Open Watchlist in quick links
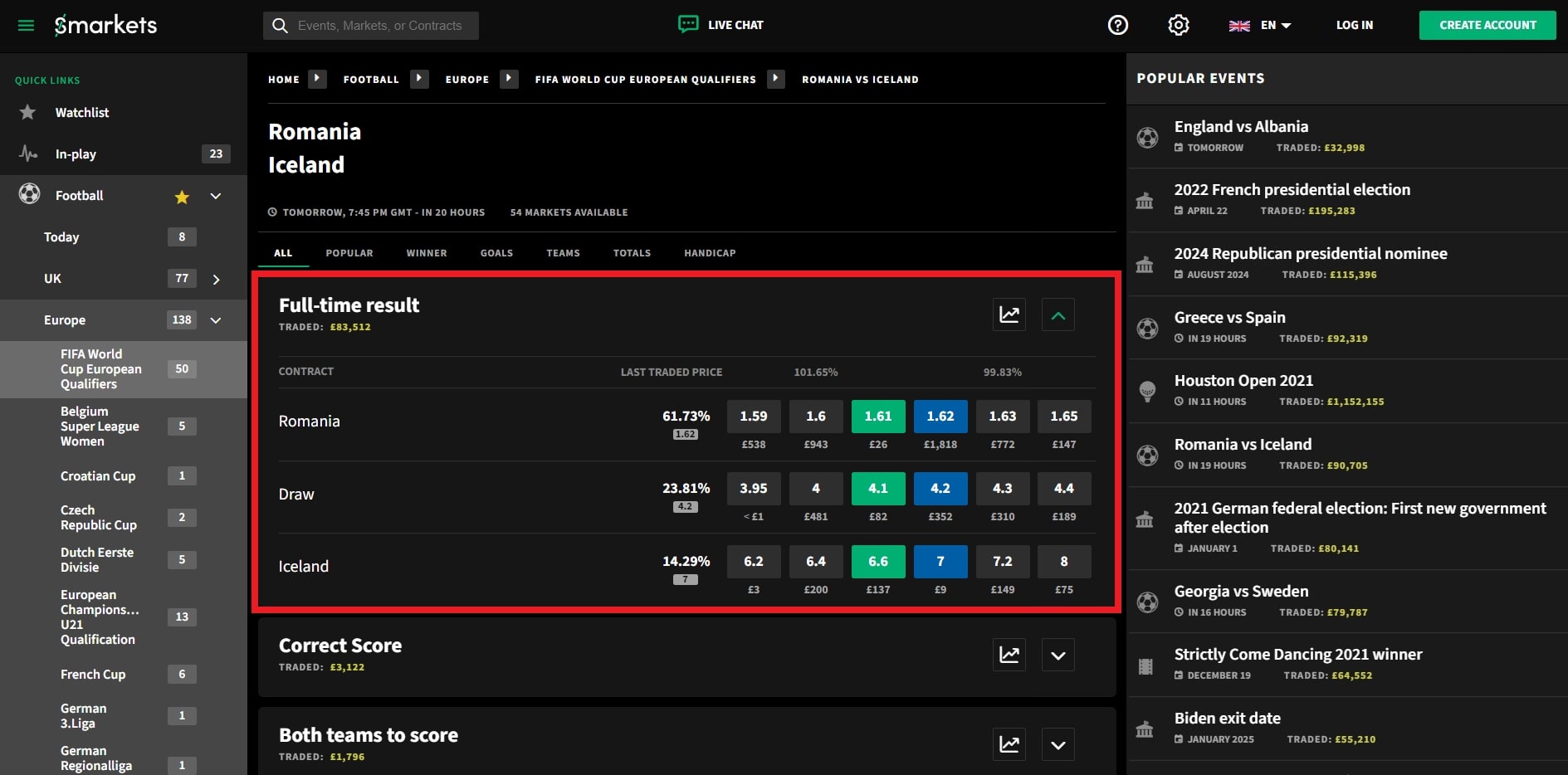Viewport: 1568px width, 775px height. click(81, 113)
